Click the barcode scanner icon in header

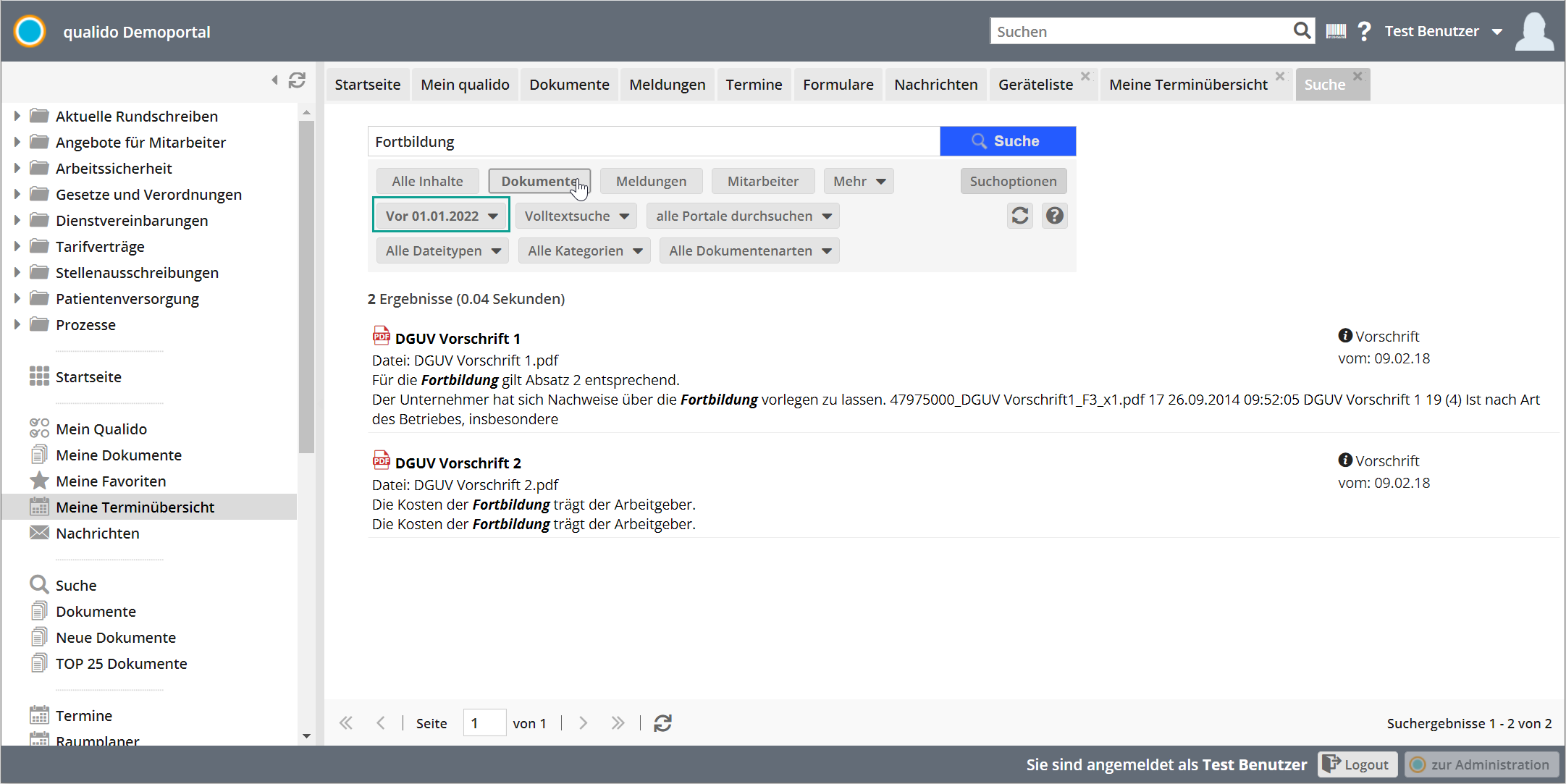(x=1336, y=31)
